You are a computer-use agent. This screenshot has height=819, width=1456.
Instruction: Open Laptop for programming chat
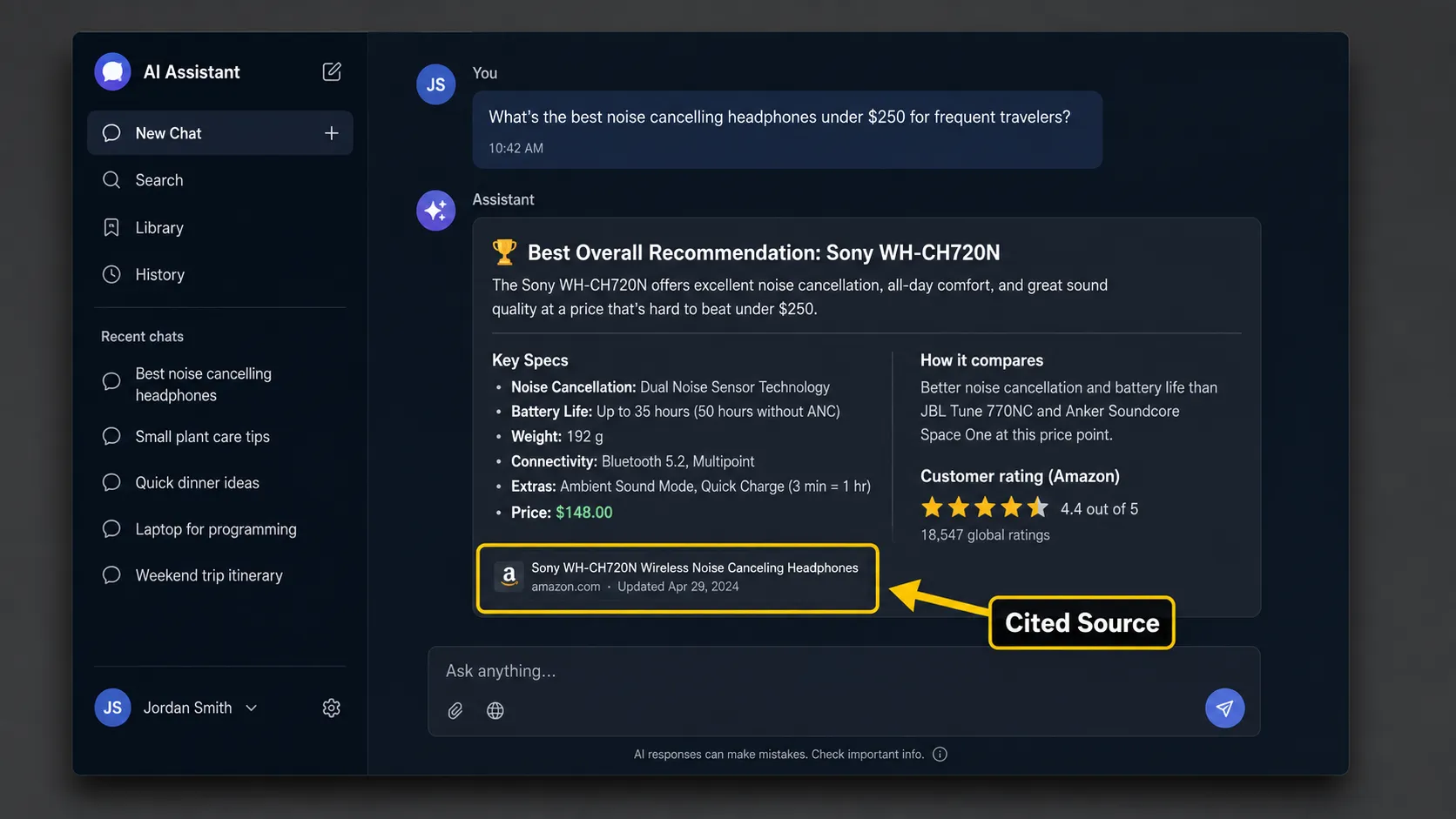coord(216,529)
